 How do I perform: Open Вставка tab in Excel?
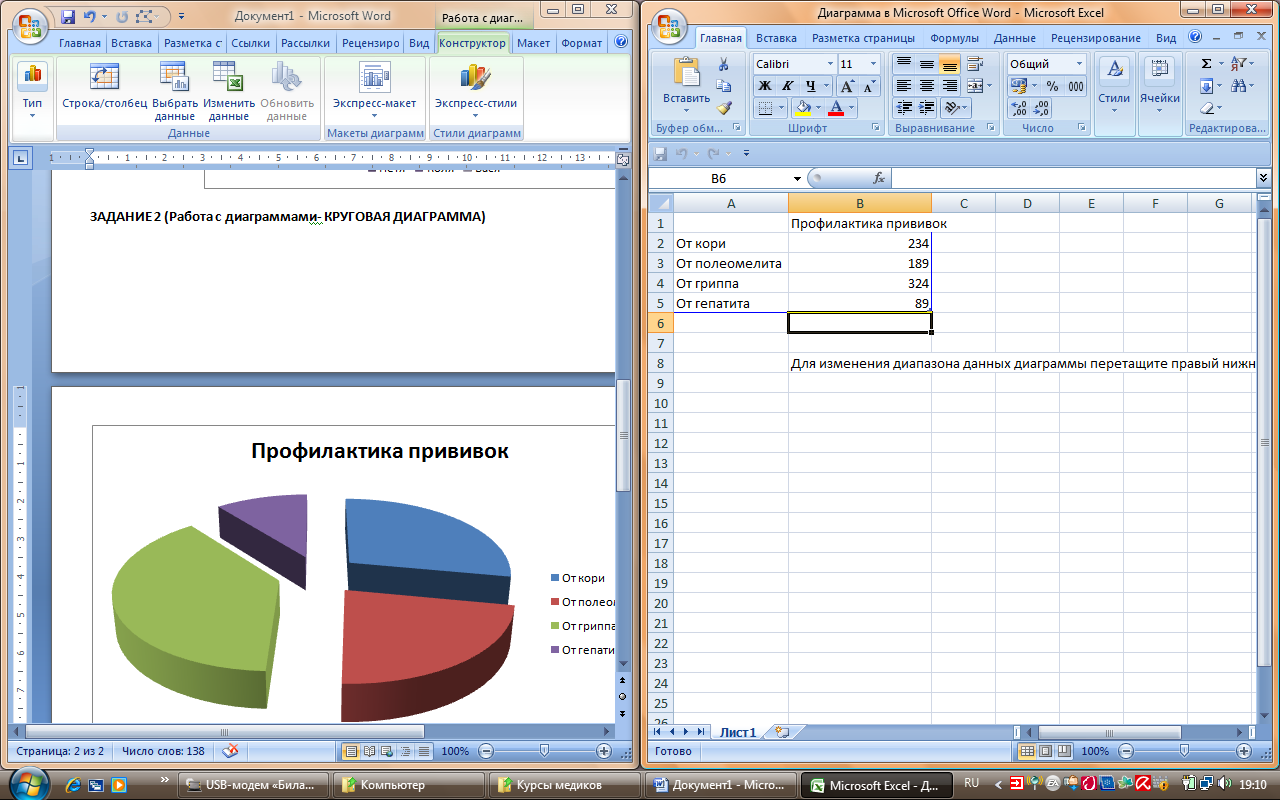[x=776, y=38]
